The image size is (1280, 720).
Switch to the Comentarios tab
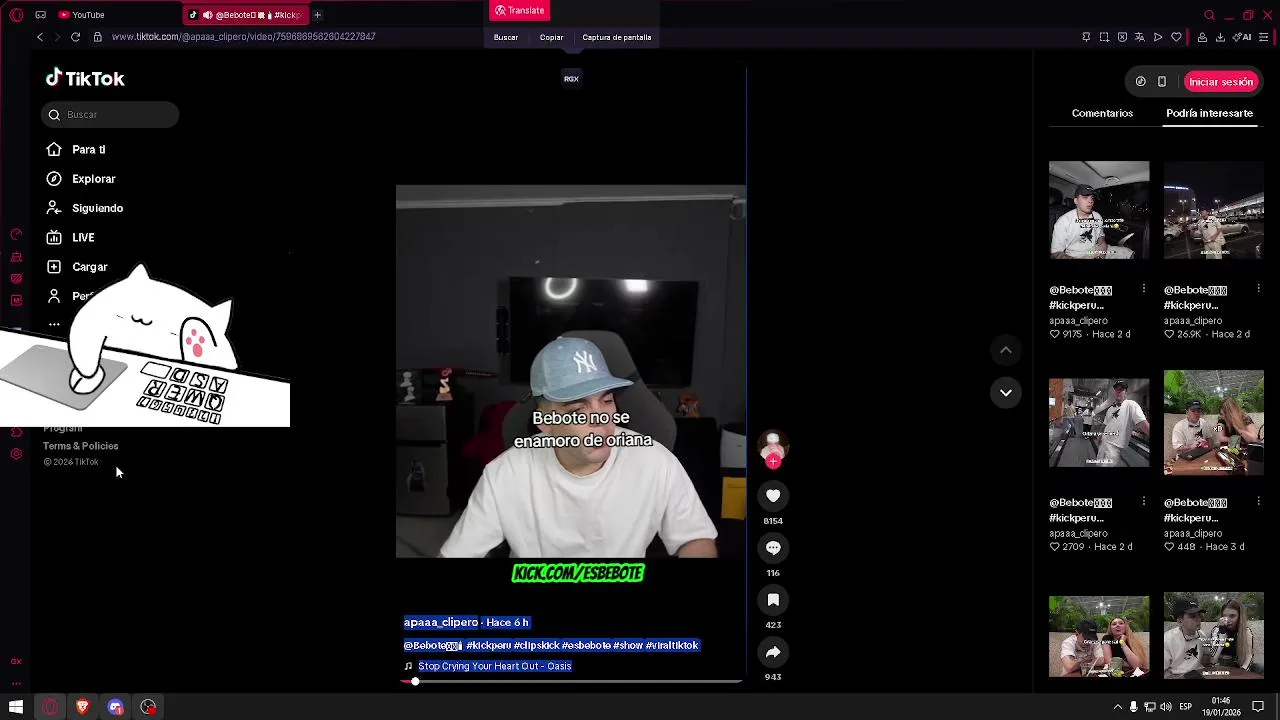click(x=1102, y=113)
